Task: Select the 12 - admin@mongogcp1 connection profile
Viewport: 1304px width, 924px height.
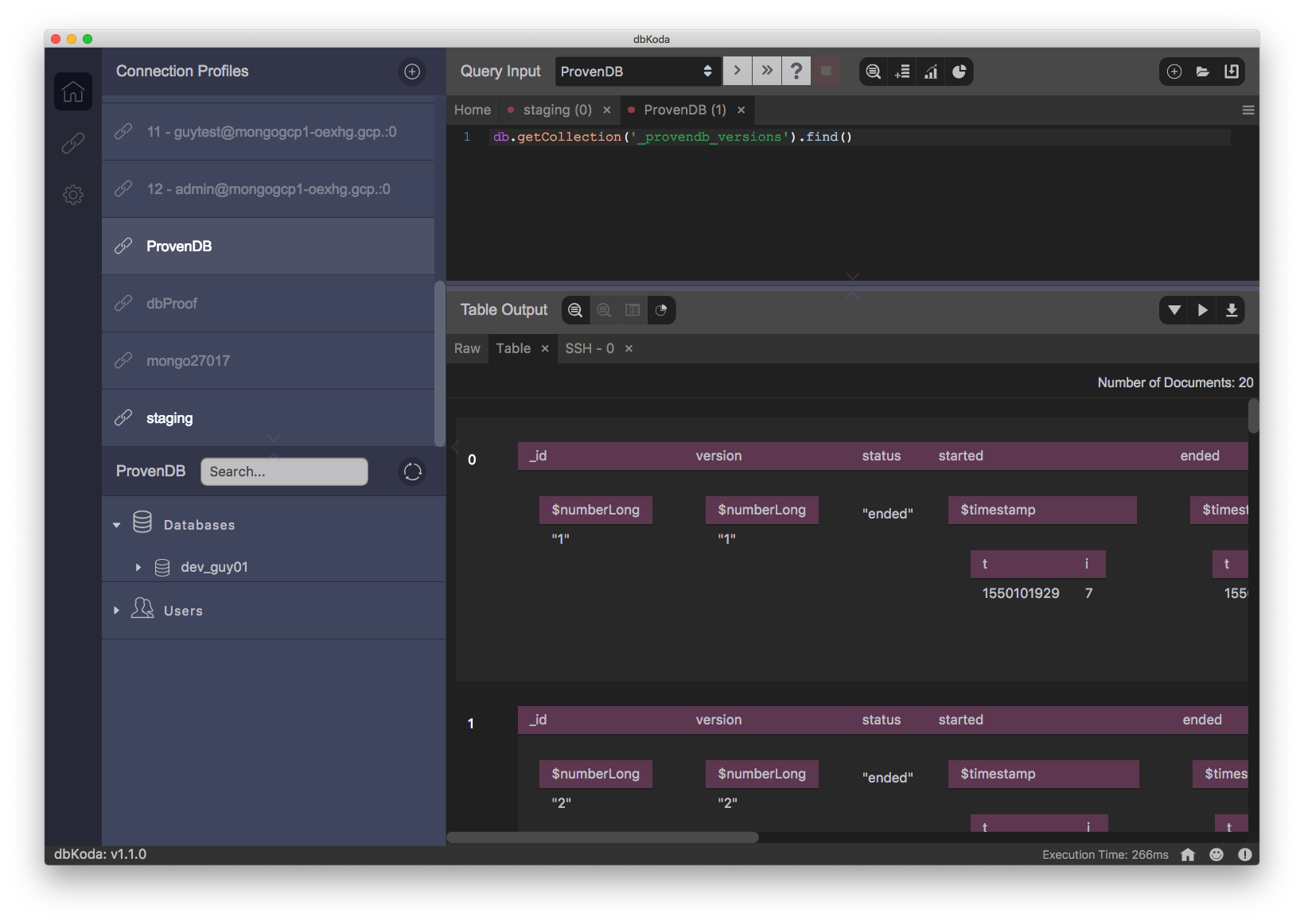Action: pyautogui.click(x=268, y=189)
